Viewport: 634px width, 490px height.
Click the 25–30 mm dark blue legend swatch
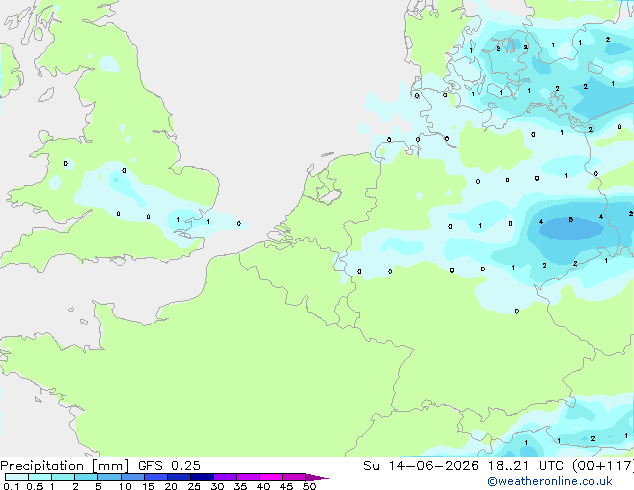tap(201, 477)
